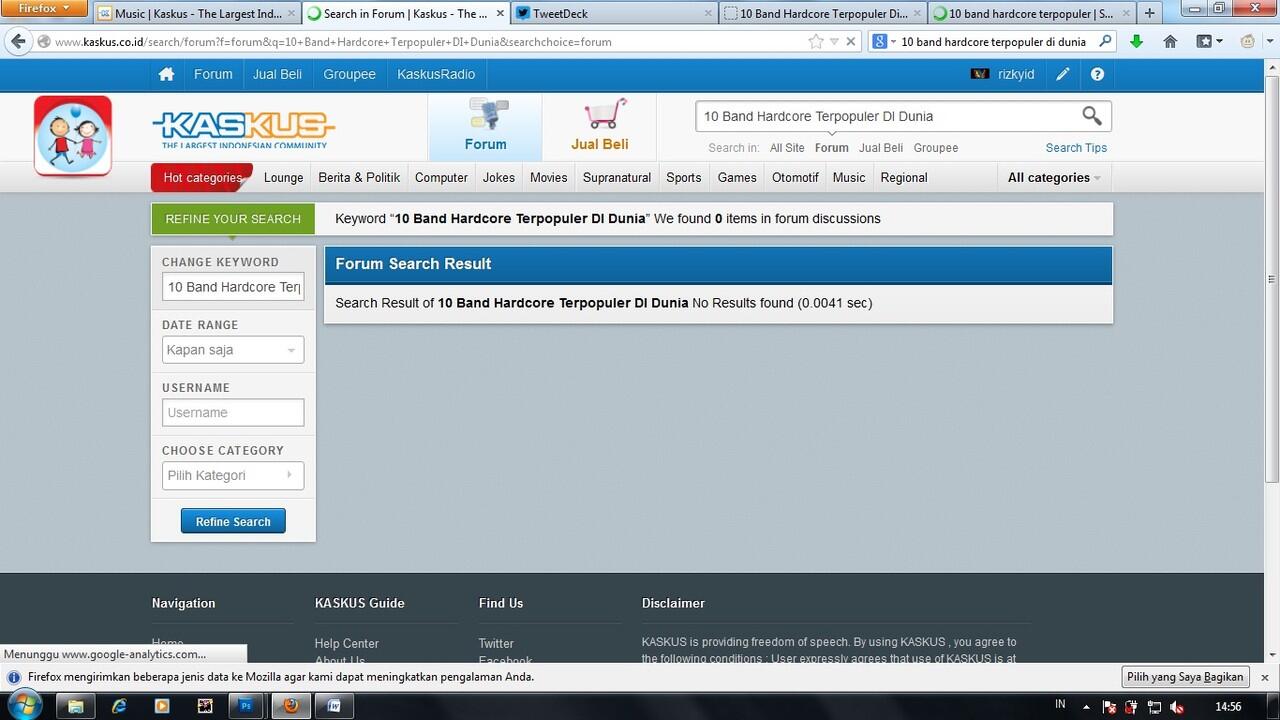The width and height of the screenshot is (1280, 720).
Task: Open KaskusRadio in top navigation
Action: pyautogui.click(x=436, y=74)
